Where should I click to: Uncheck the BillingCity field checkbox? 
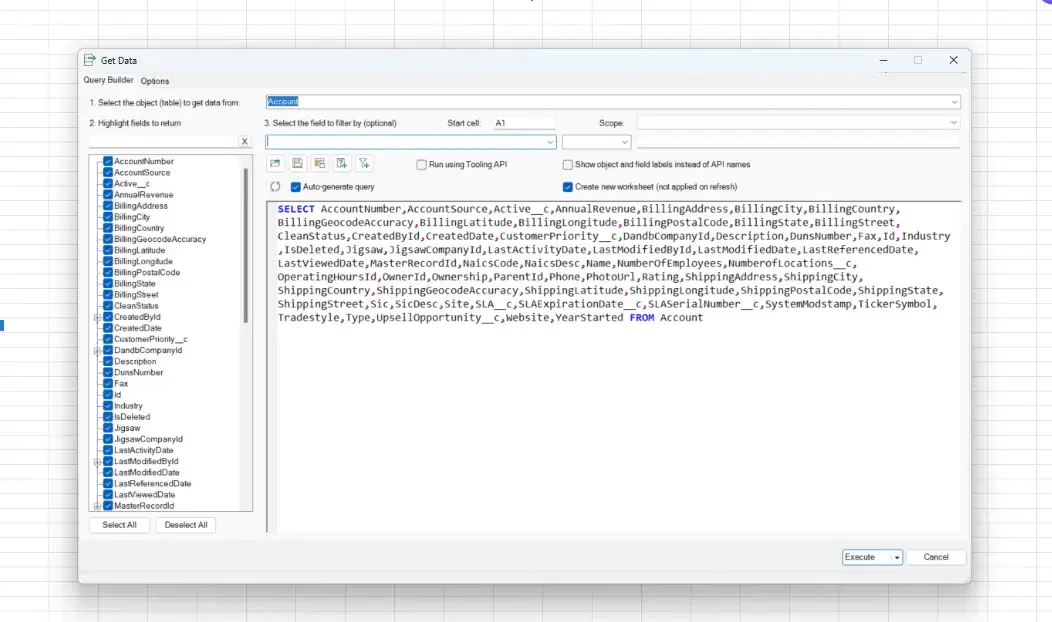(108, 217)
